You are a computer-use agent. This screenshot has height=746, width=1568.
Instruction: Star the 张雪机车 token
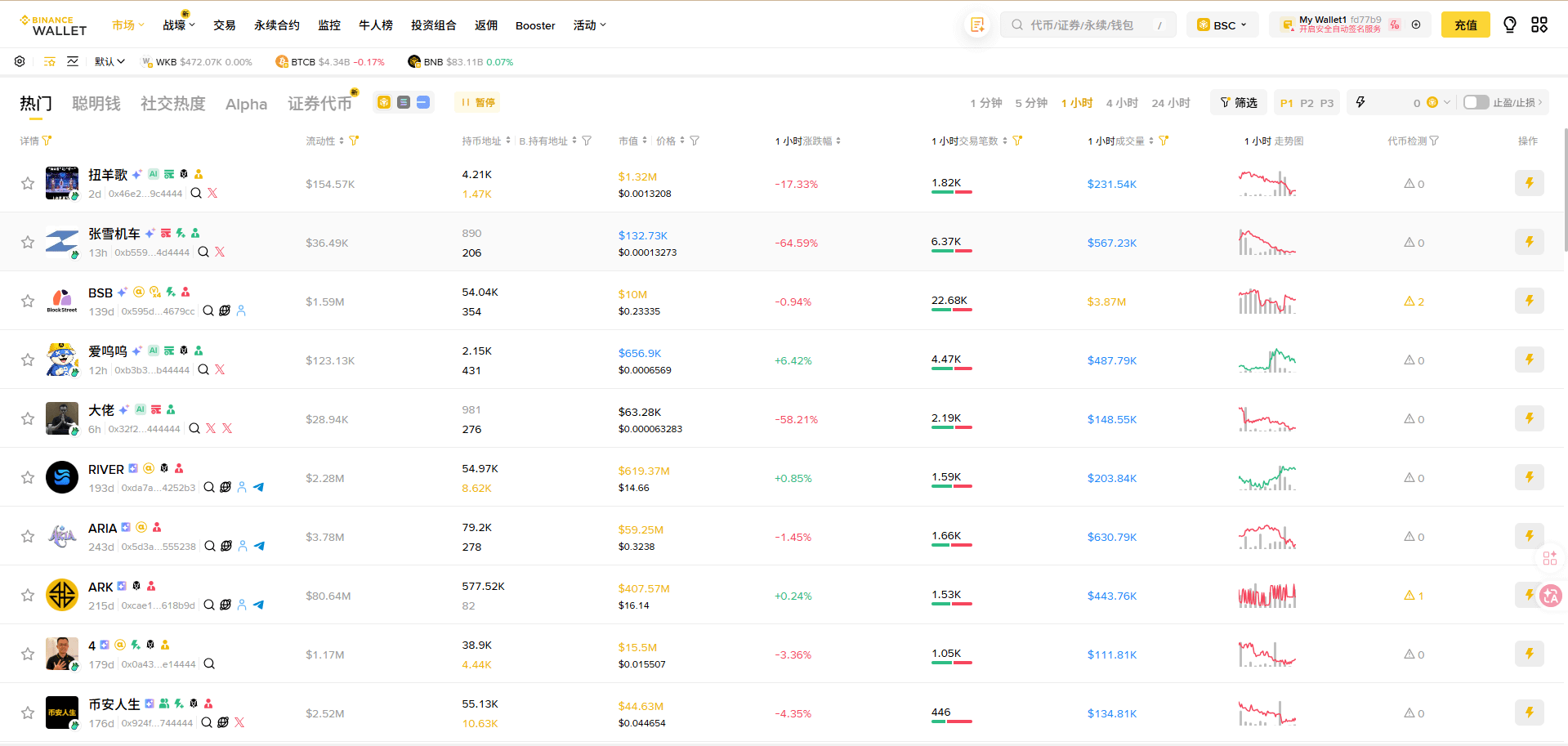[x=28, y=243]
